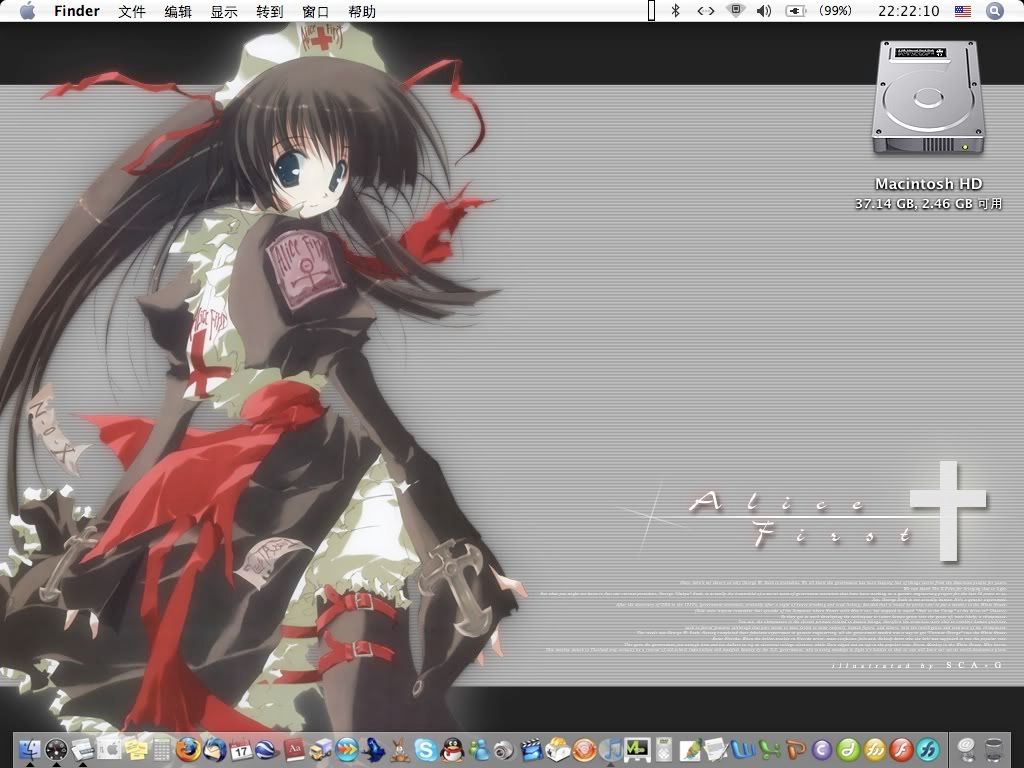Launch Google Earth from the Dock

point(267,749)
